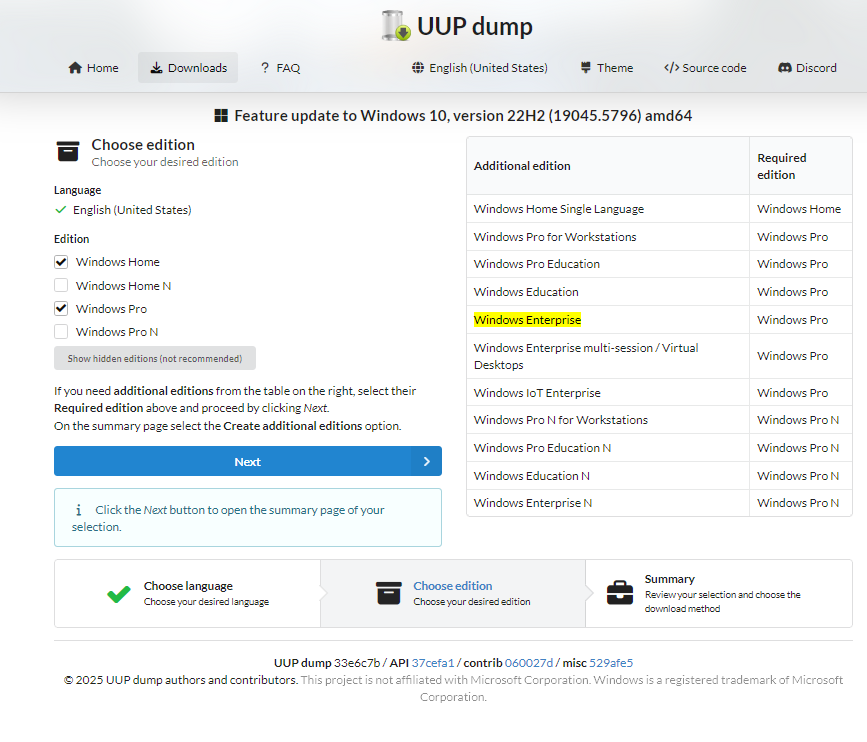
Task: Uncheck the Windows Home checkbox
Action: pos(61,262)
